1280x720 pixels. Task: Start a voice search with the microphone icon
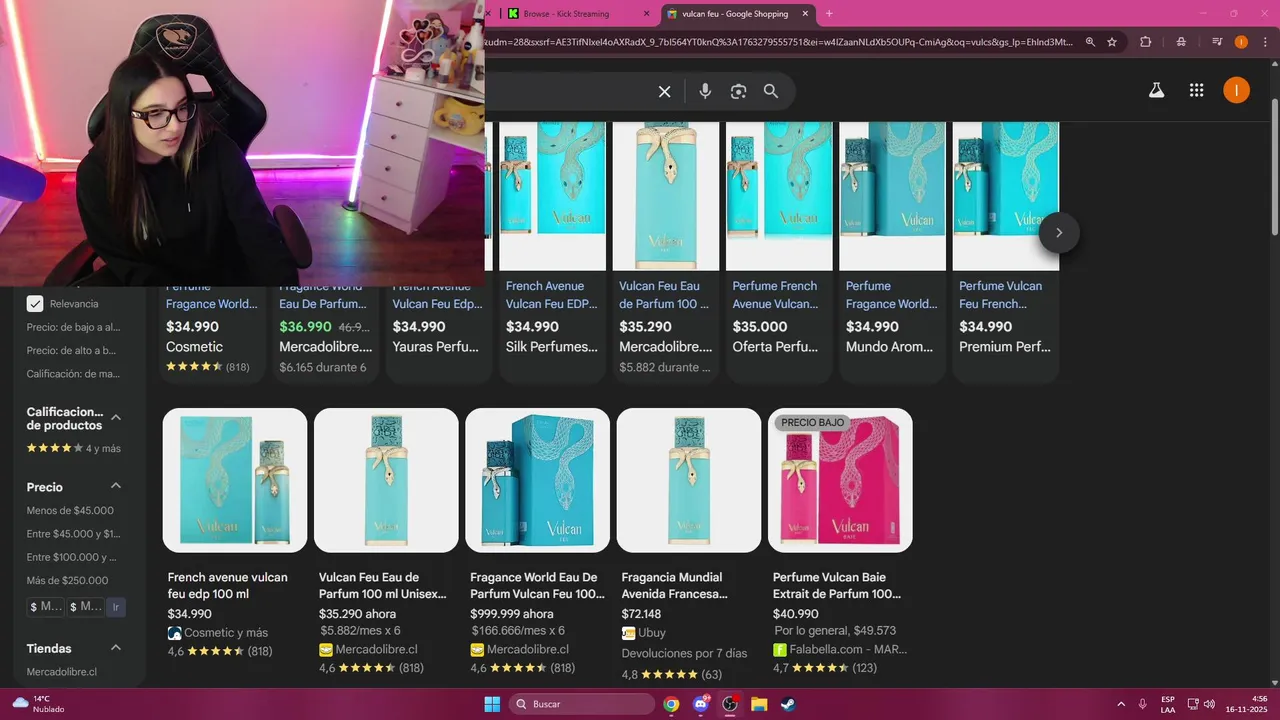pos(705,91)
